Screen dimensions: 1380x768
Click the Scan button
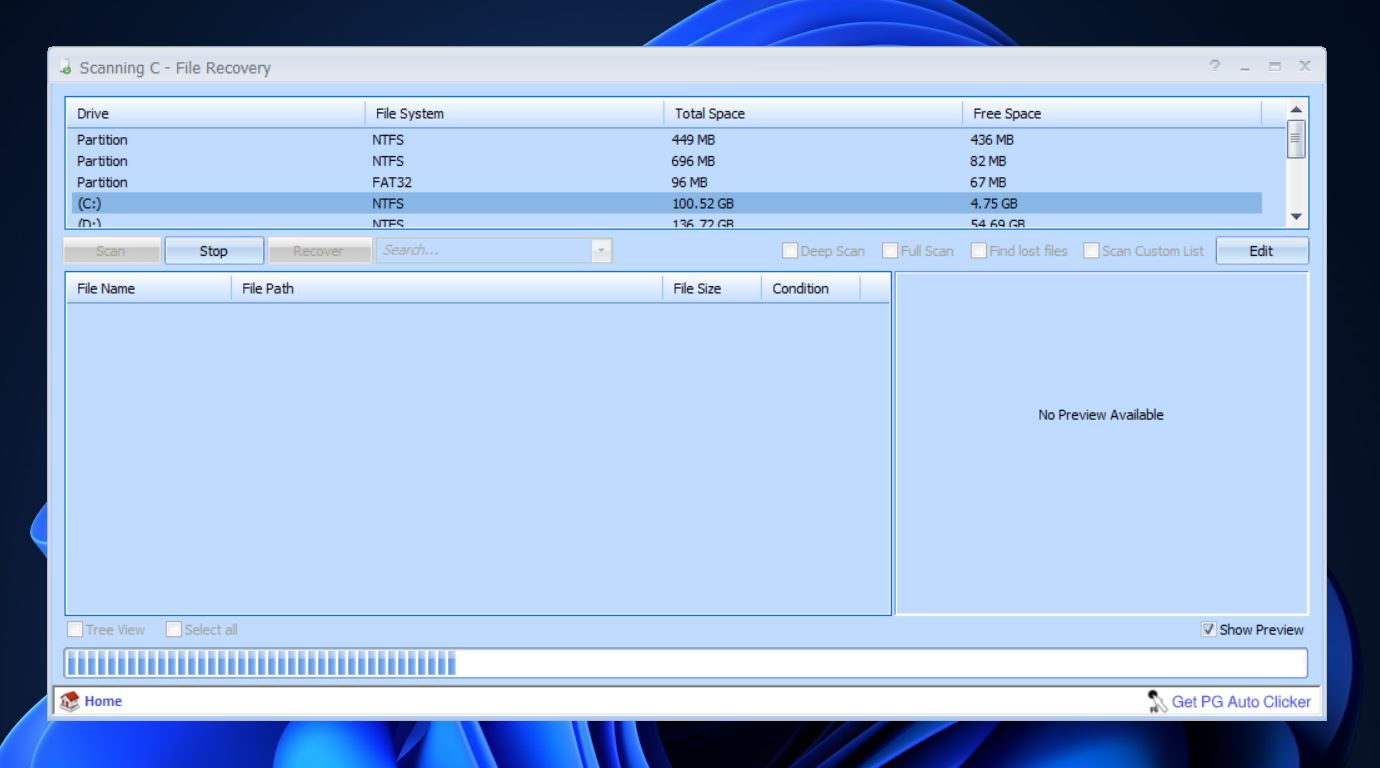pos(111,251)
